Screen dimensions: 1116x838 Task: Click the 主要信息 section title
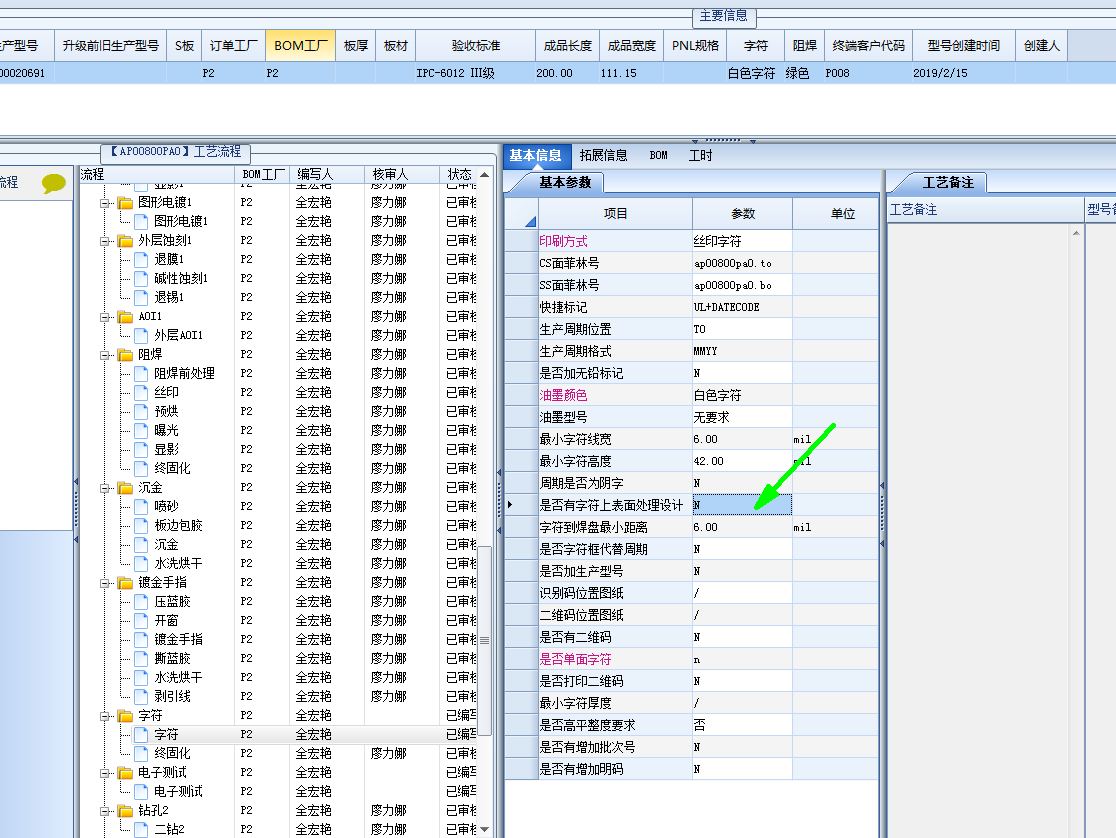pos(723,16)
